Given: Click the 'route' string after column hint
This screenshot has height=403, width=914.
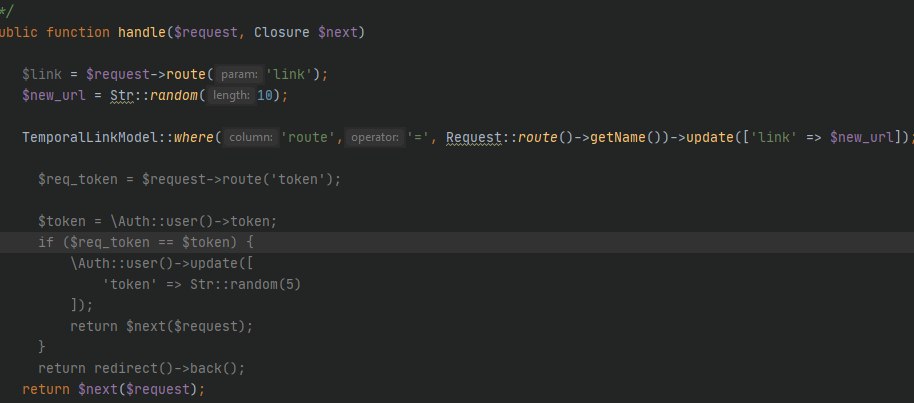Looking at the screenshot, I should 308,138.
